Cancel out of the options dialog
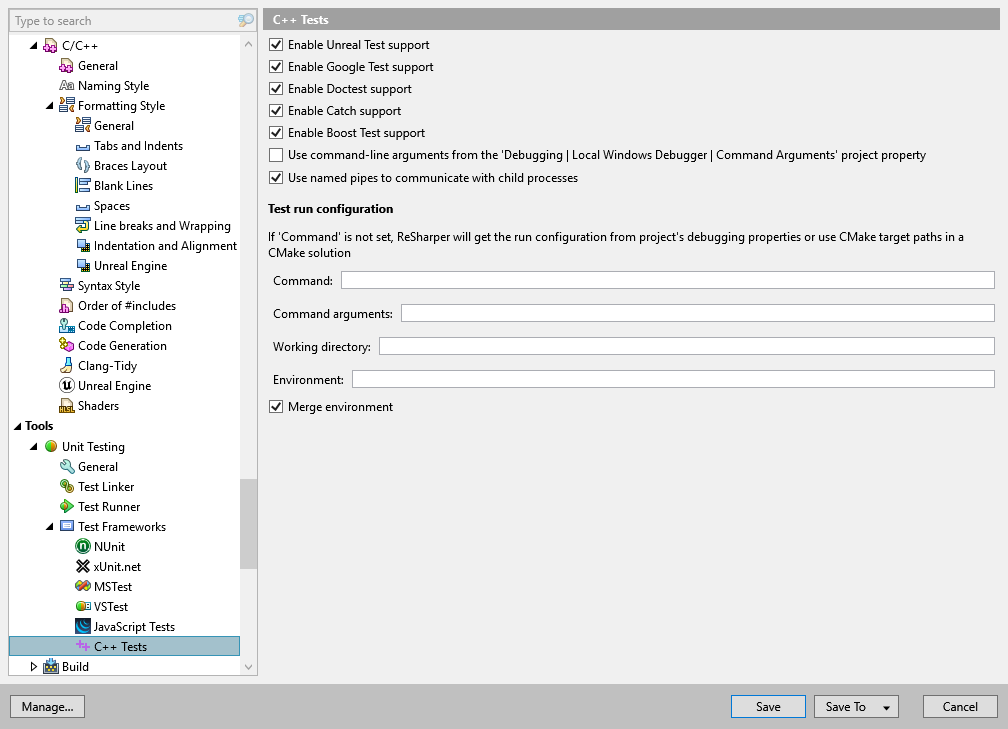Viewport: 1008px width, 729px height. point(959,706)
